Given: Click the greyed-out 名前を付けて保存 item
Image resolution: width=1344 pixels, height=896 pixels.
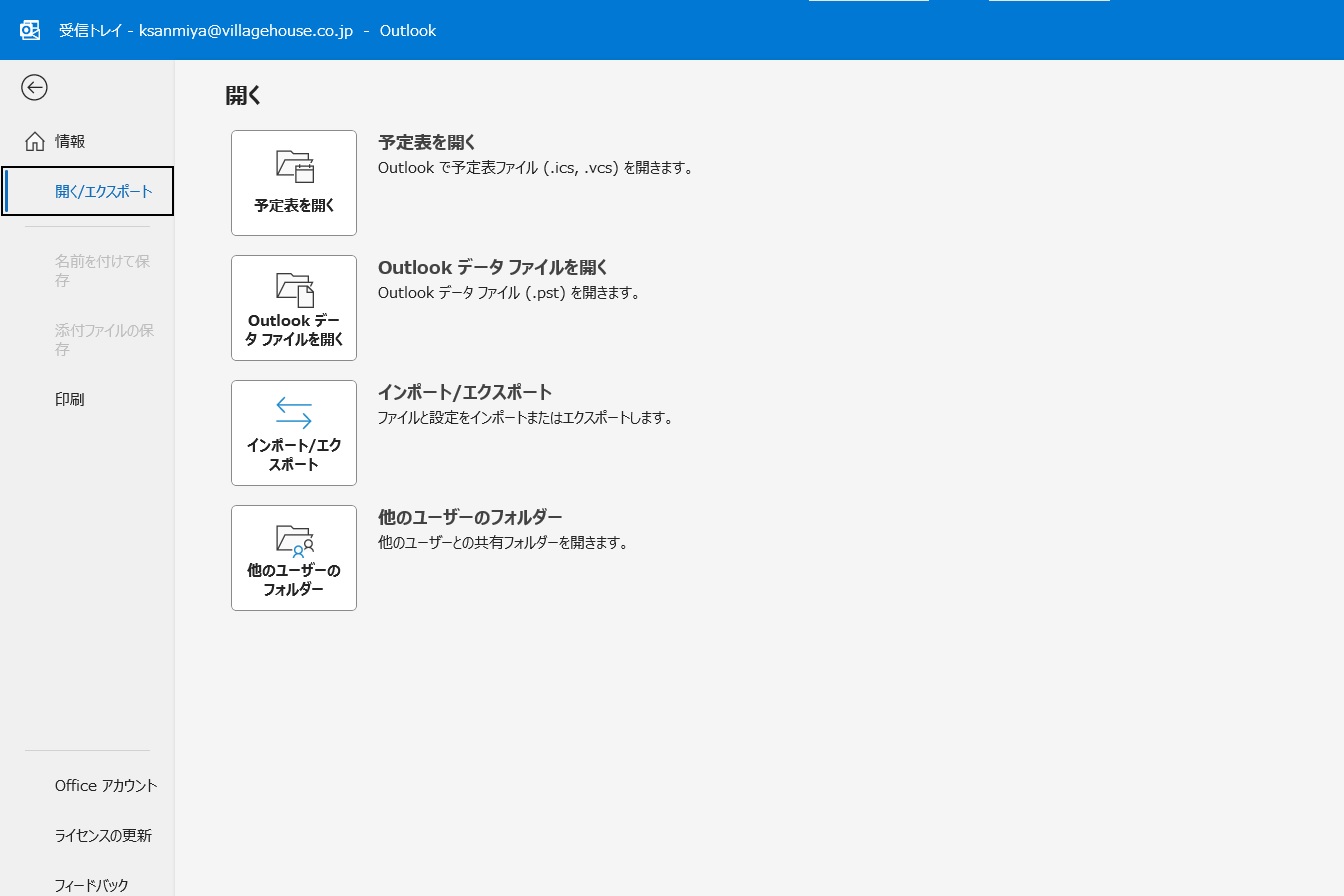Looking at the screenshot, I should (x=102, y=270).
